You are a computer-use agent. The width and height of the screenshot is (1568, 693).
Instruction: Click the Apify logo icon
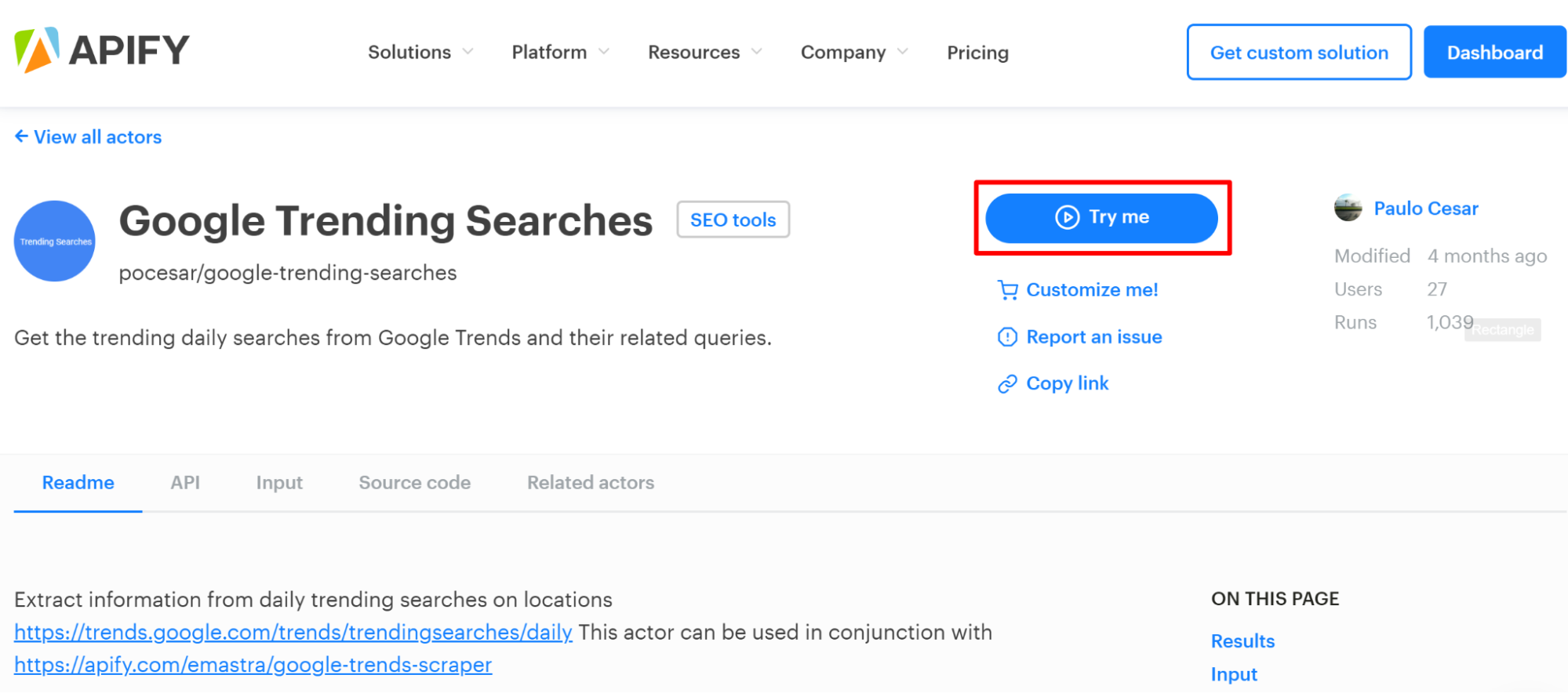(x=37, y=50)
